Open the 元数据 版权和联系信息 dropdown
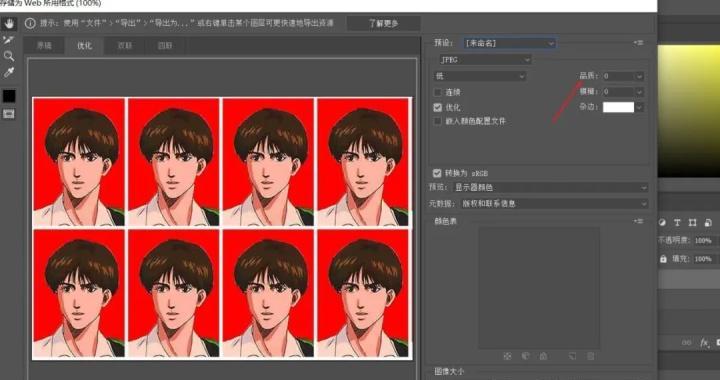Viewport: 720px width, 380px height. (554, 203)
